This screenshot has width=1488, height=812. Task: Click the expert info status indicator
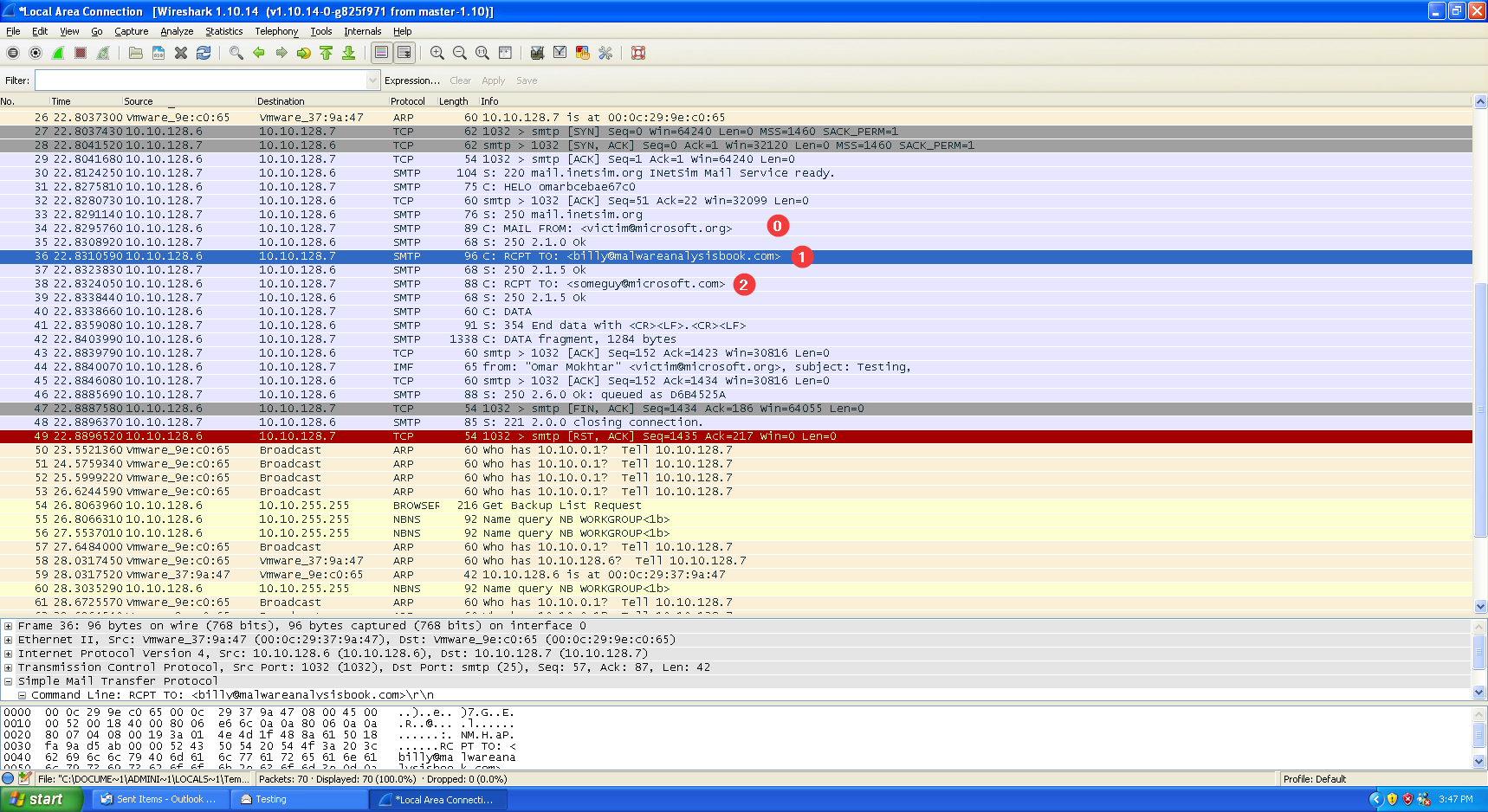pyautogui.click(x=9, y=778)
